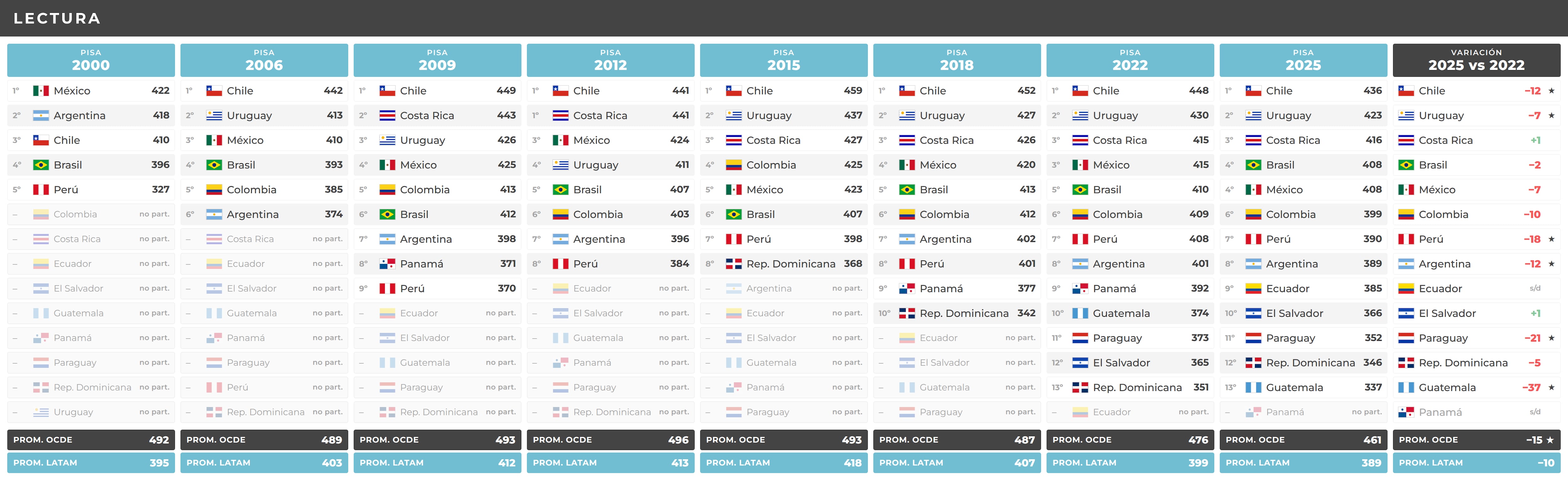The image size is (1568, 480).
Task: Click Rep. Dominicana score 342 in PISA 2018
Action: (1026, 313)
